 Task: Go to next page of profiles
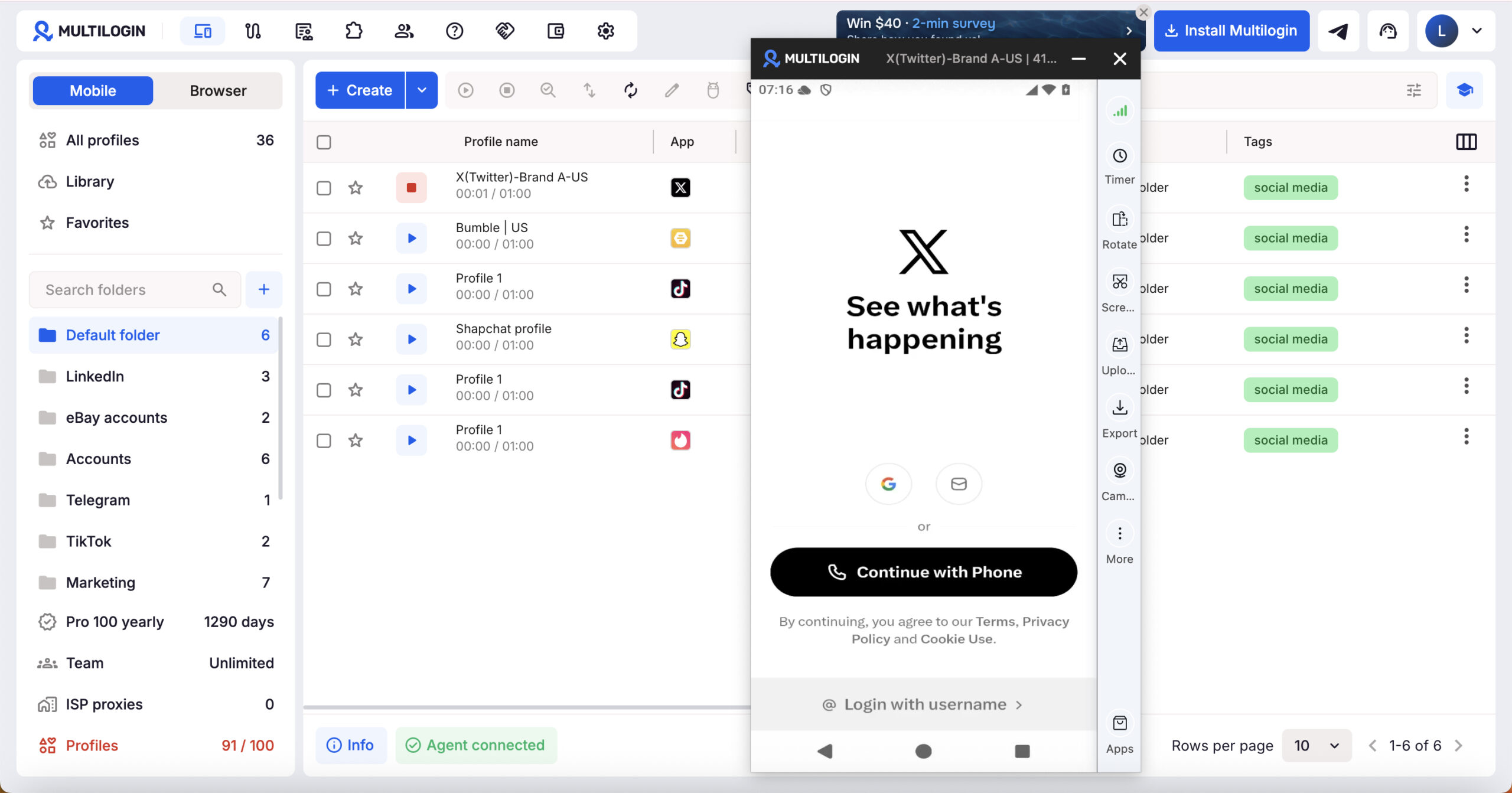[x=1458, y=746]
